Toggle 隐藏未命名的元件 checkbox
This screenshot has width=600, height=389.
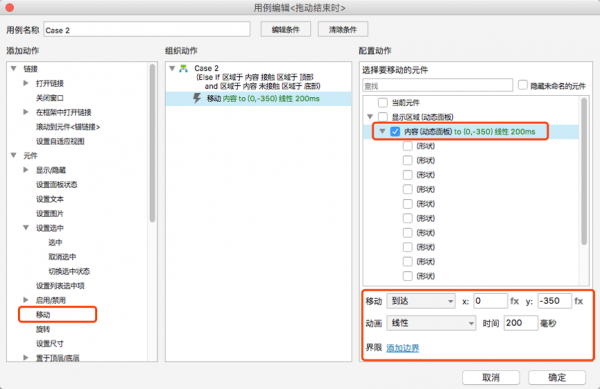[523, 85]
